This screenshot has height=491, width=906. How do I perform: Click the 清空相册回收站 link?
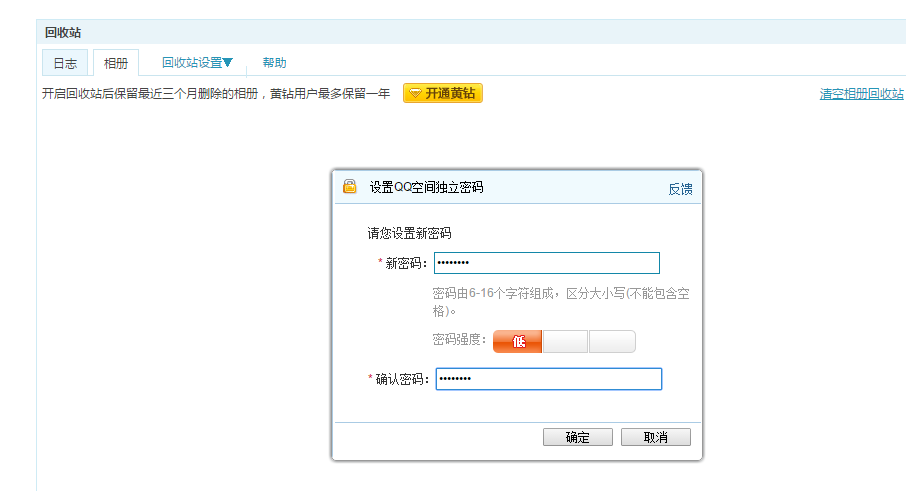point(862,94)
